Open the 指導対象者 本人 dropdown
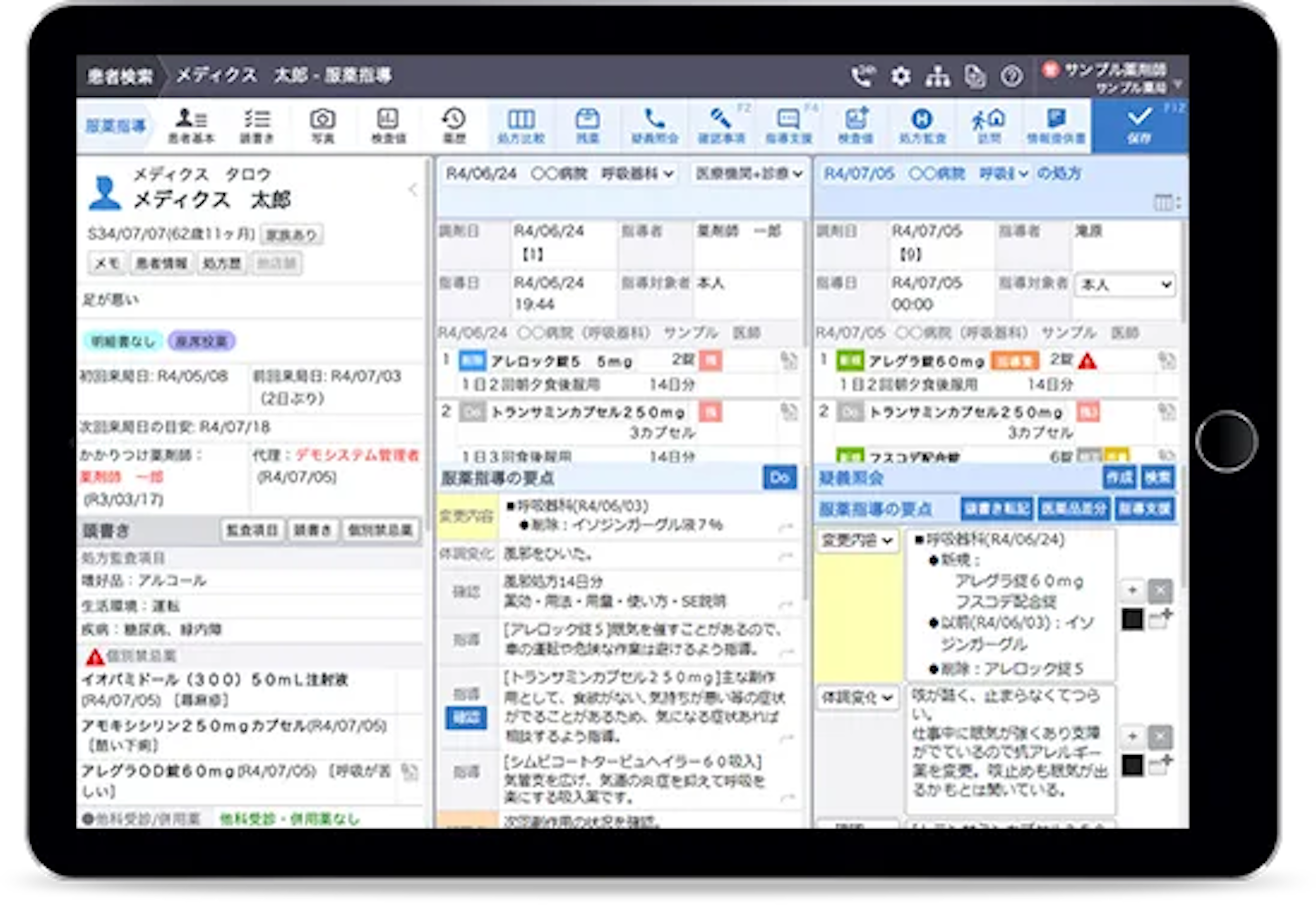Viewport: 1316px width, 905px height. pyautogui.click(x=1125, y=285)
